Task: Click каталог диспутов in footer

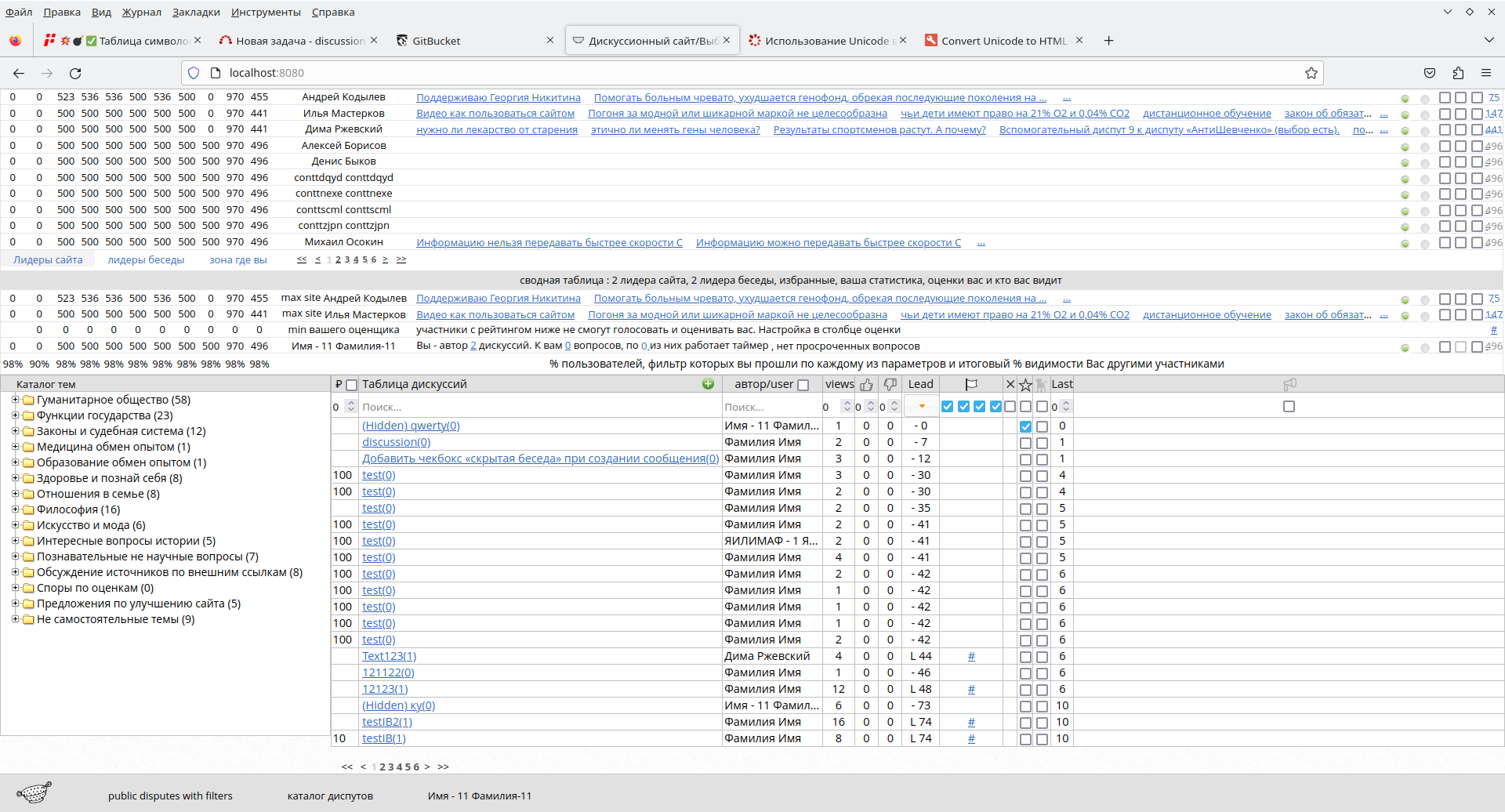Action: click(x=330, y=796)
